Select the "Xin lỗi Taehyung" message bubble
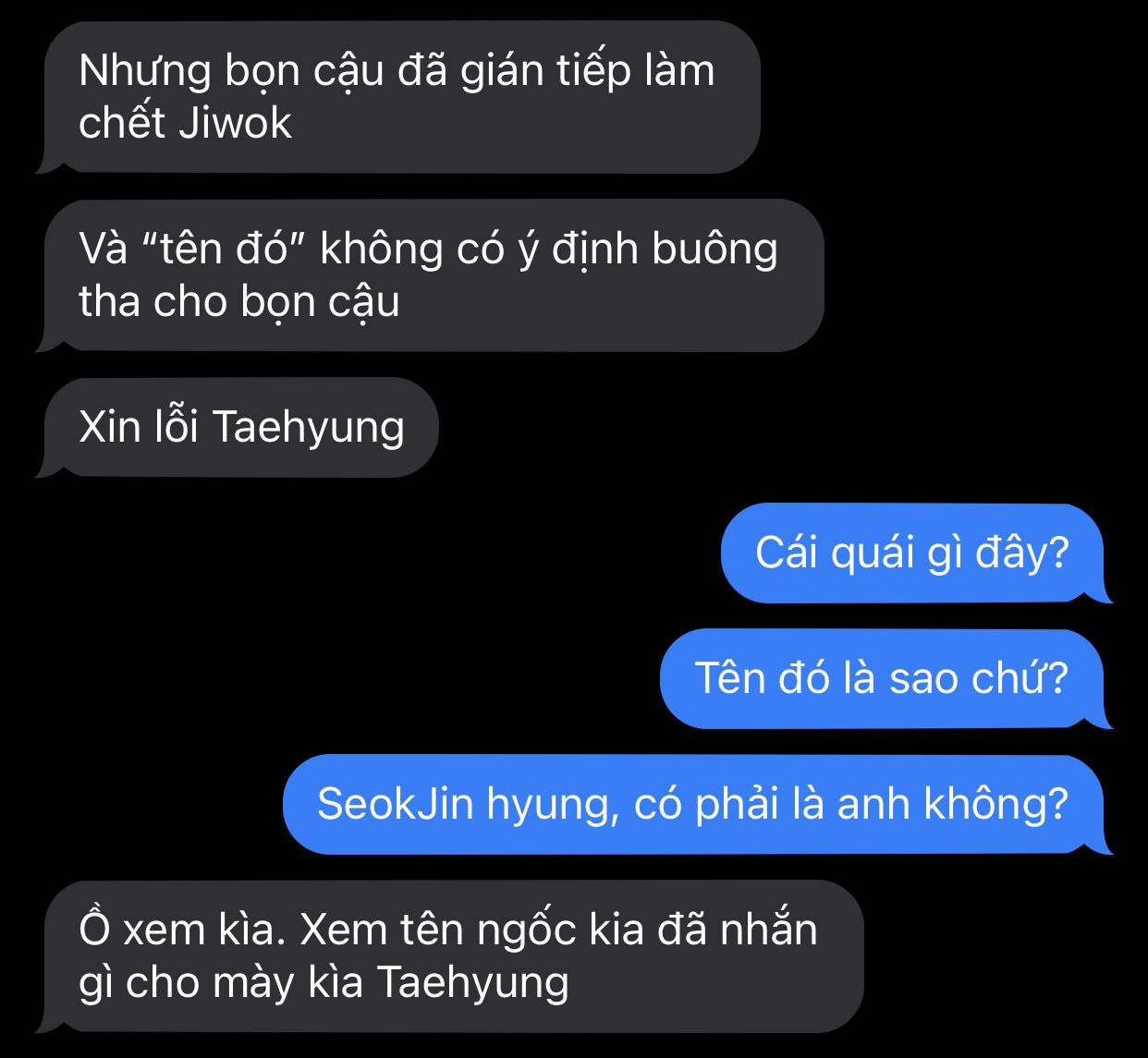This screenshot has width=1148, height=1058. coord(238,427)
